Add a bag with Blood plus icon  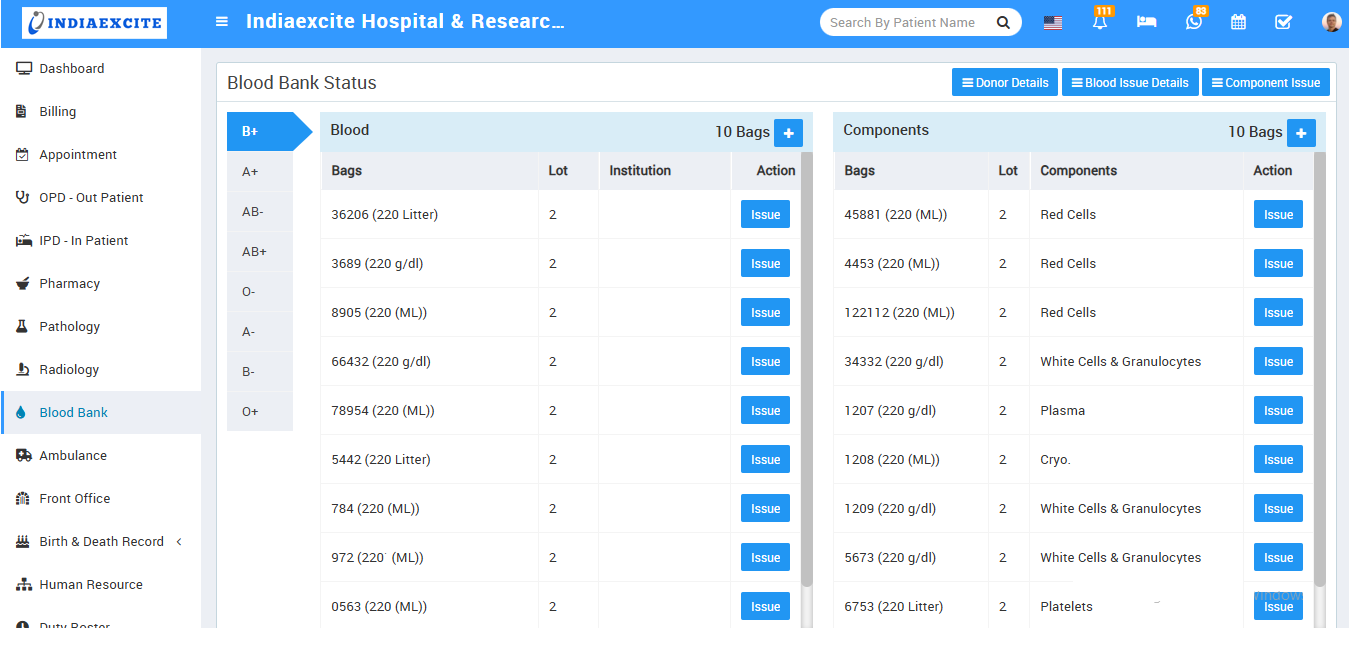coord(788,133)
